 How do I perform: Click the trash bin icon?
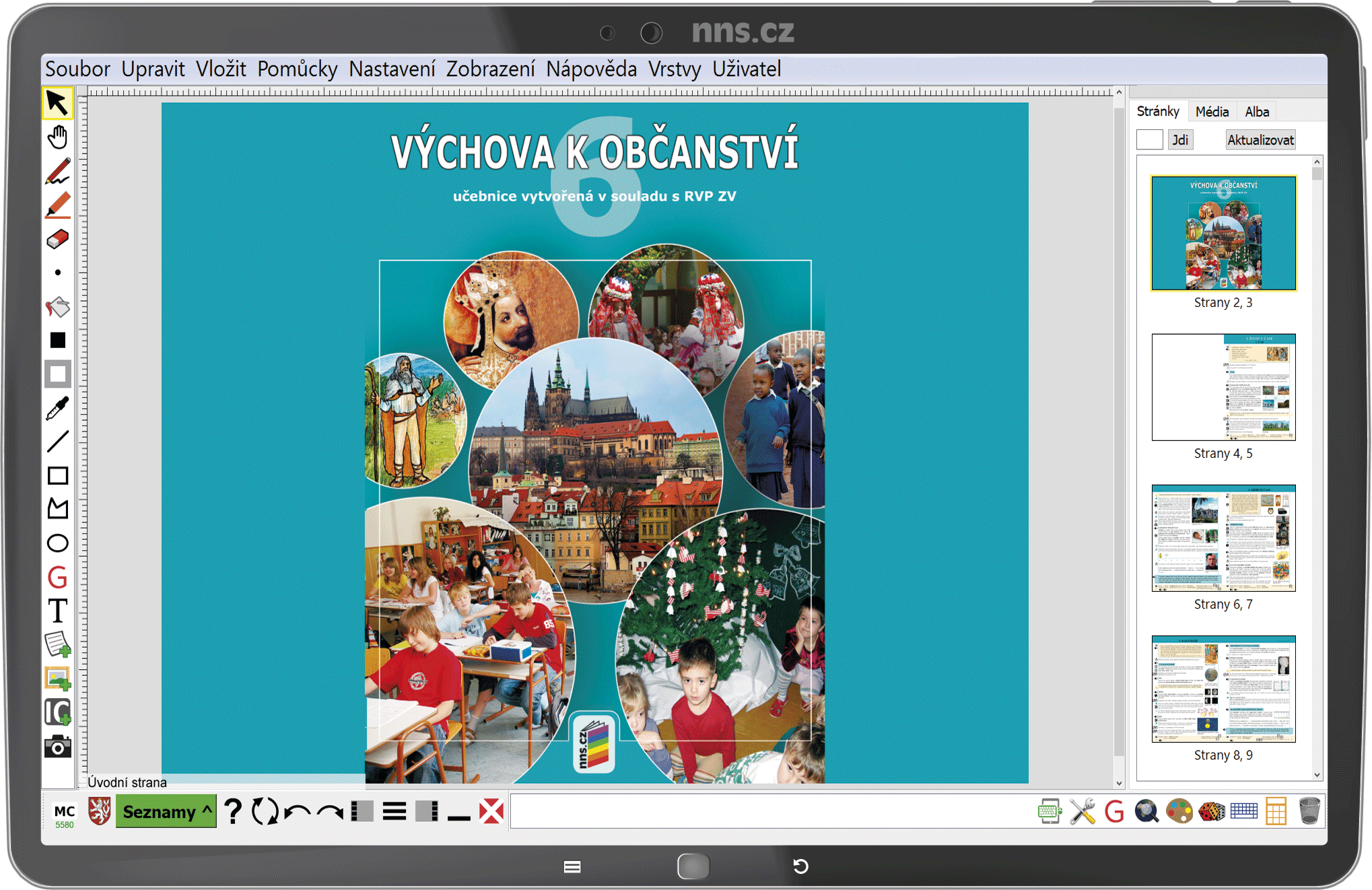(1309, 811)
